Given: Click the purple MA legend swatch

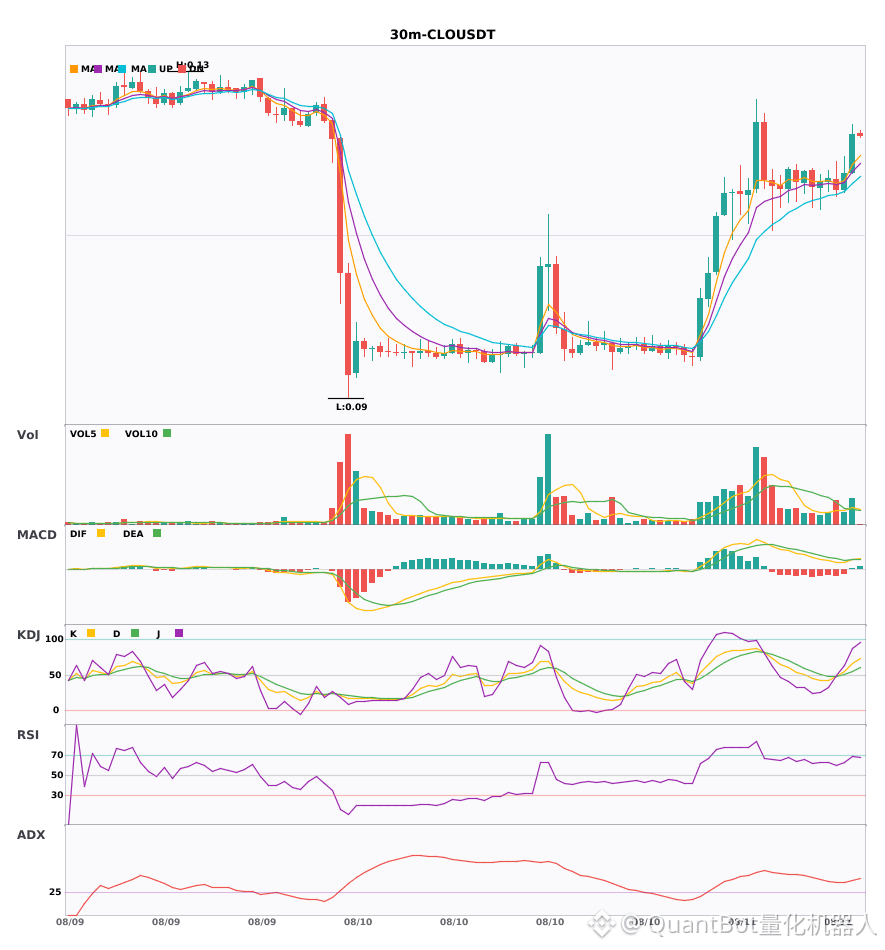Looking at the screenshot, I should click(98, 69).
